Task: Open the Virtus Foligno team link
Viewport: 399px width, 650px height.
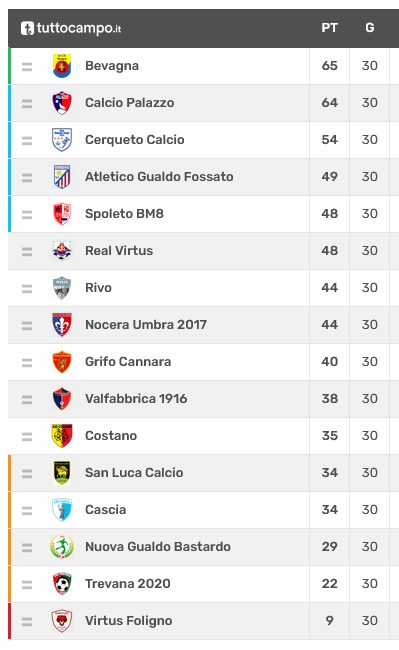Action: pyautogui.click(x=128, y=621)
